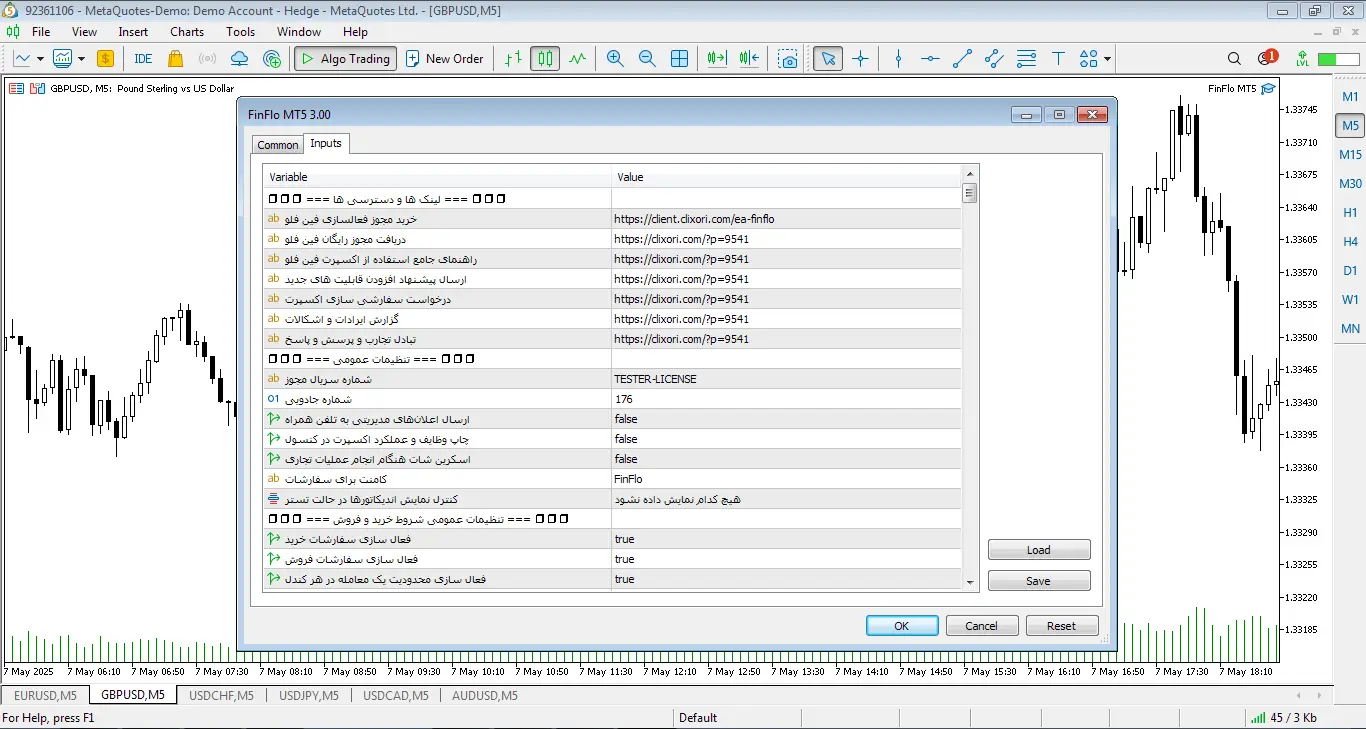This screenshot has width=1366, height=729.
Task: Select the cursor arrow tool
Action: [827, 59]
